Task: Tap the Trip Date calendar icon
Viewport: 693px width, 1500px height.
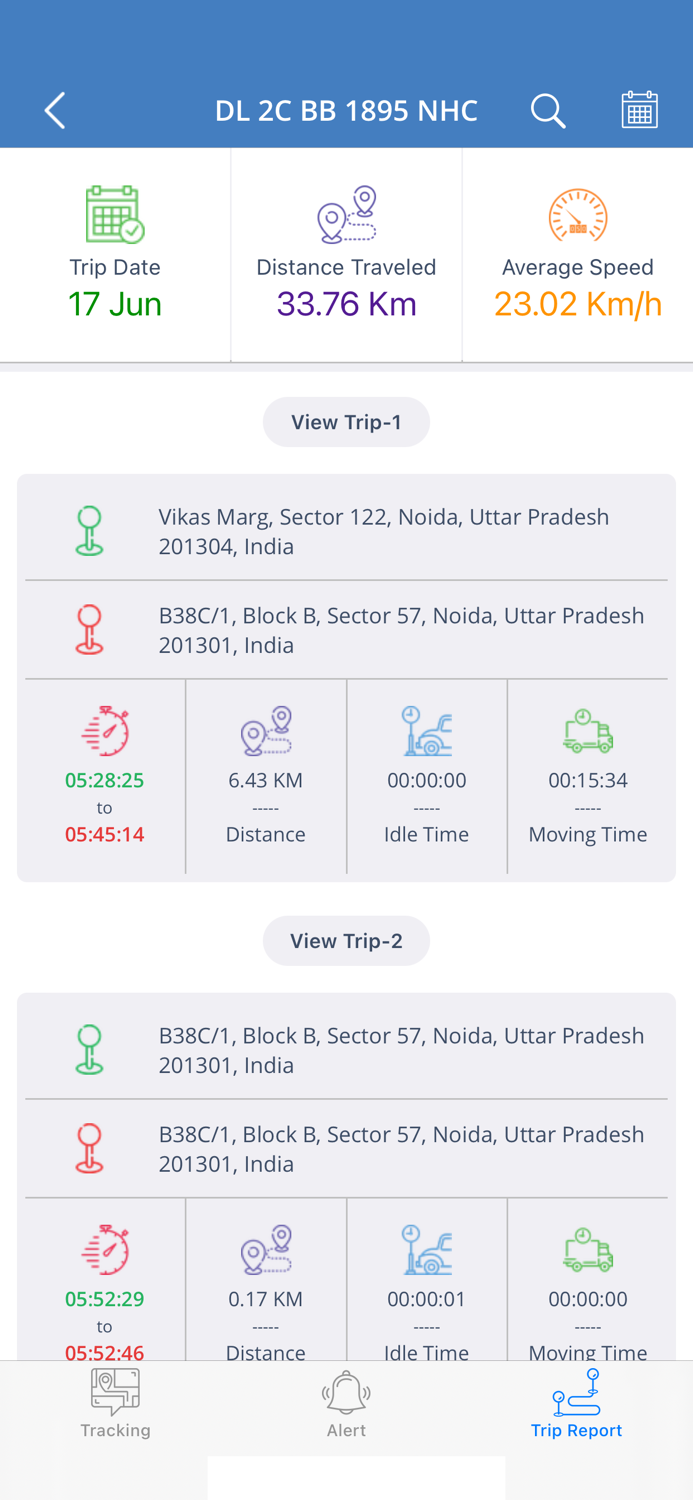Action: [x=115, y=214]
